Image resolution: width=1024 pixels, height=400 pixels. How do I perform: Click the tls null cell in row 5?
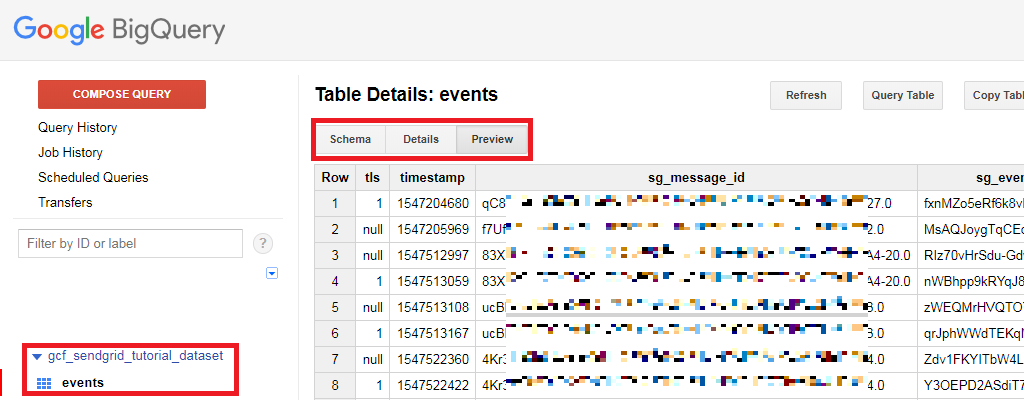[x=372, y=307]
